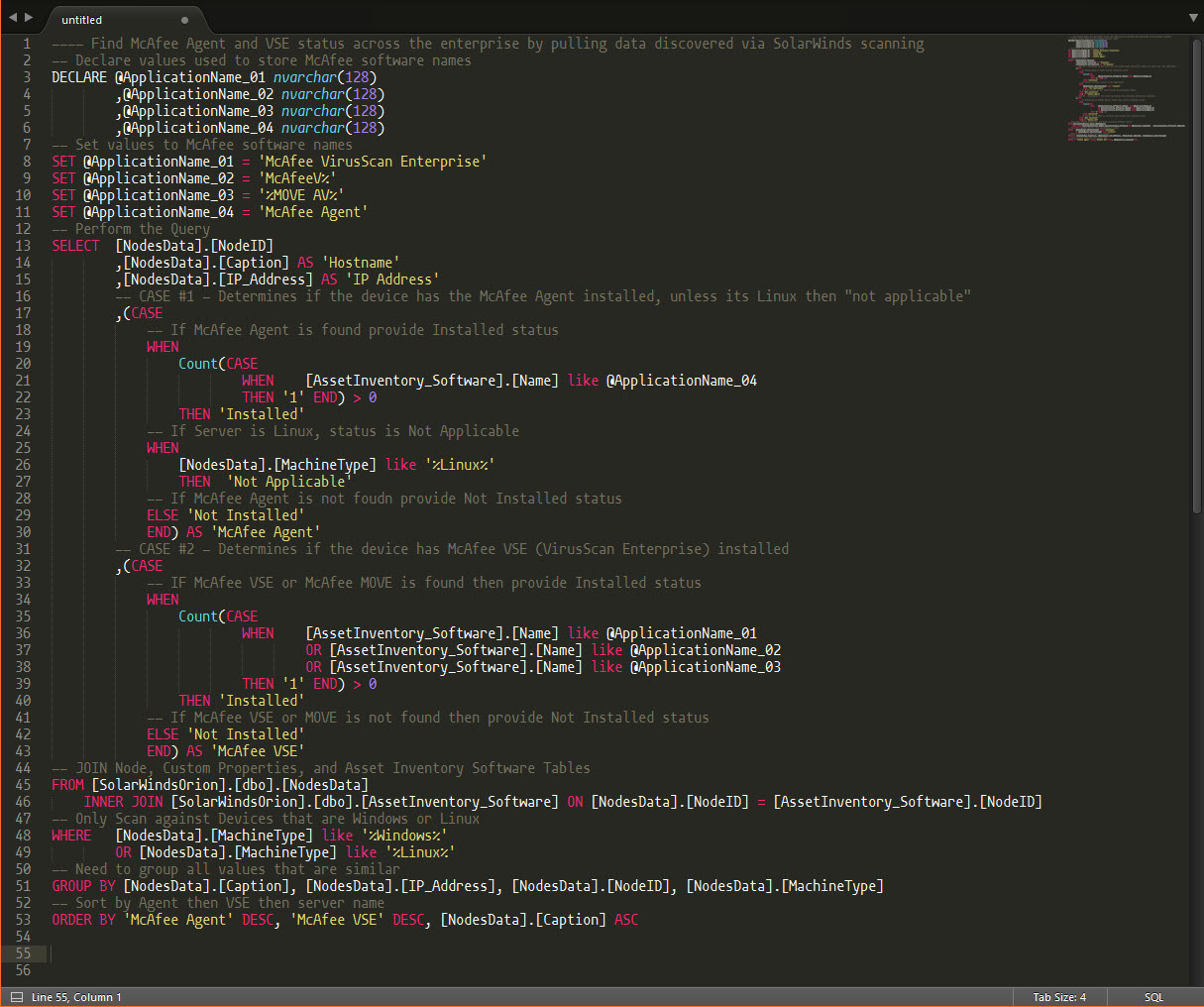The width and height of the screenshot is (1204, 1007).
Task: Click 'McAfee VirusScan Enterprise' string
Action: pos(373,162)
